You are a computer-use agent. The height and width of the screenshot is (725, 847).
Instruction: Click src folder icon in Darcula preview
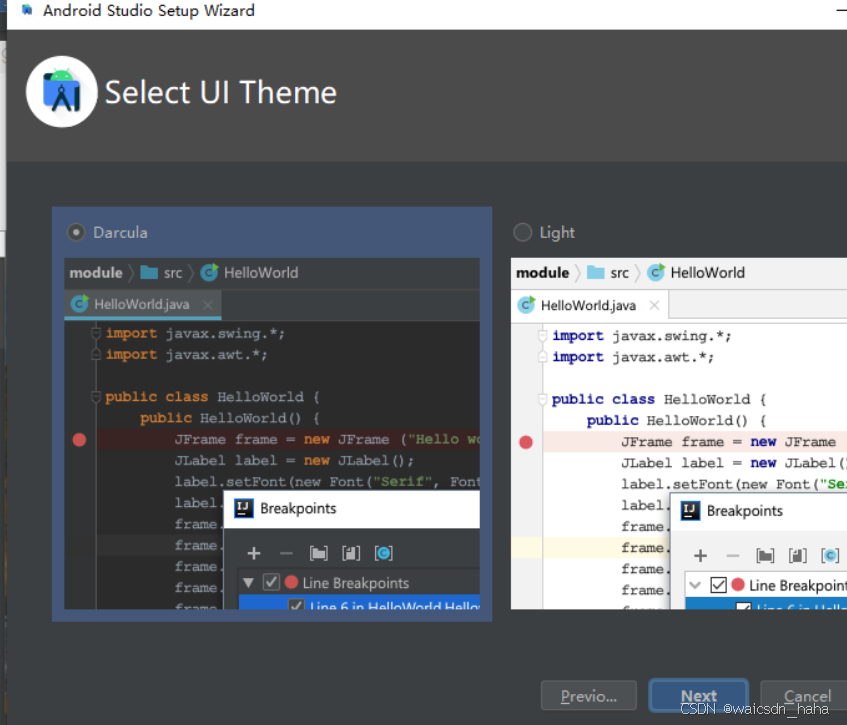point(149,272)
